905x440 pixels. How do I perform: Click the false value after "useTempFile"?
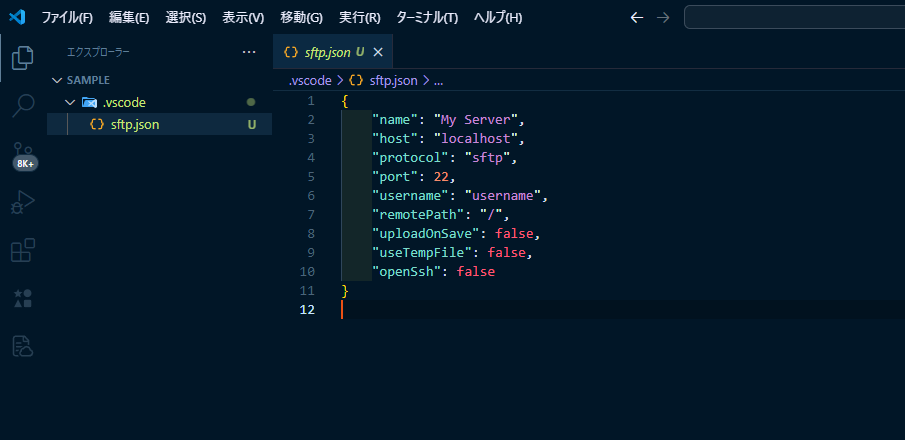click(507, 253)
